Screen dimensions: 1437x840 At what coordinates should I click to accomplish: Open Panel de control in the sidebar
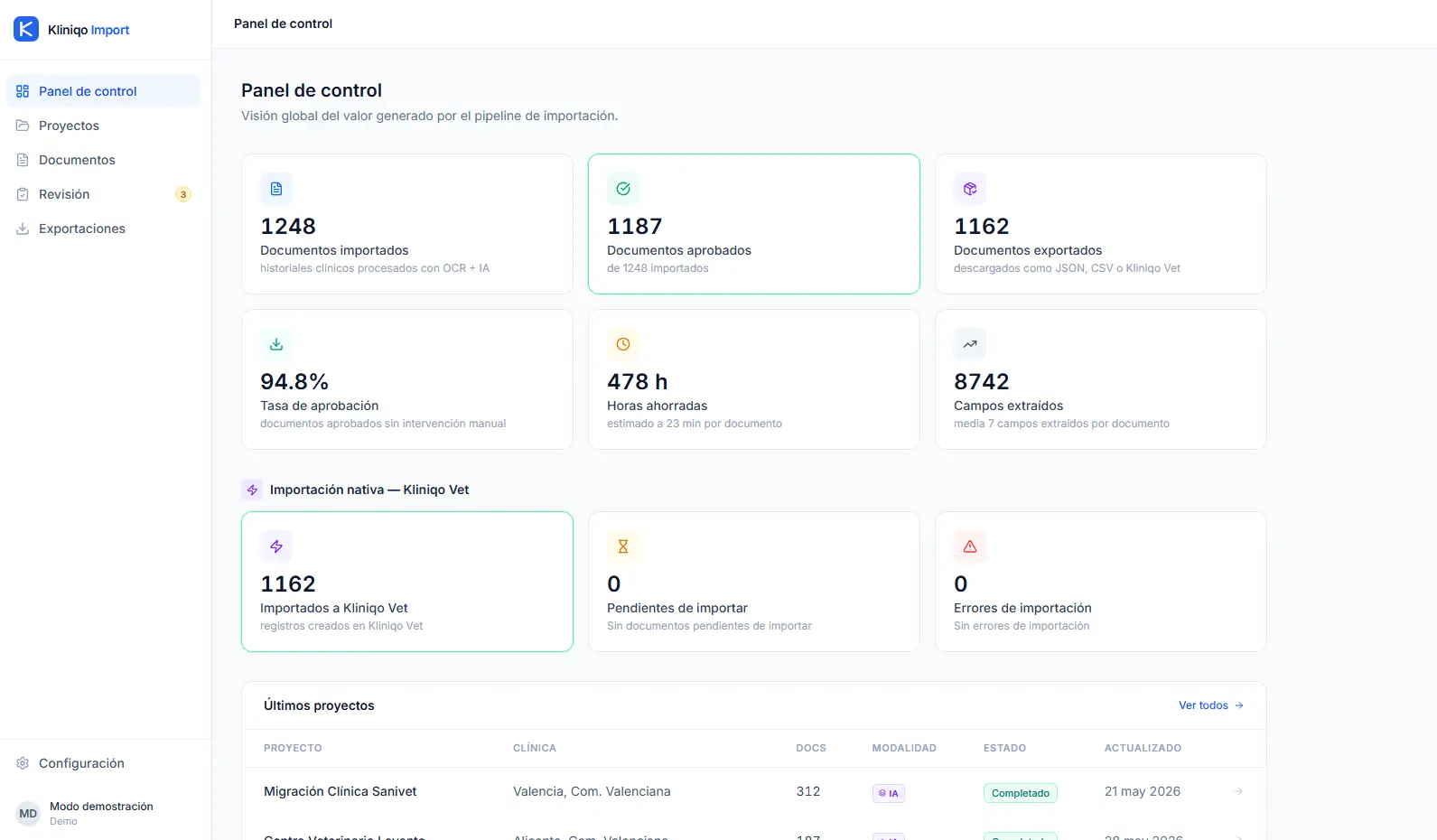click(x=103, y=91)
